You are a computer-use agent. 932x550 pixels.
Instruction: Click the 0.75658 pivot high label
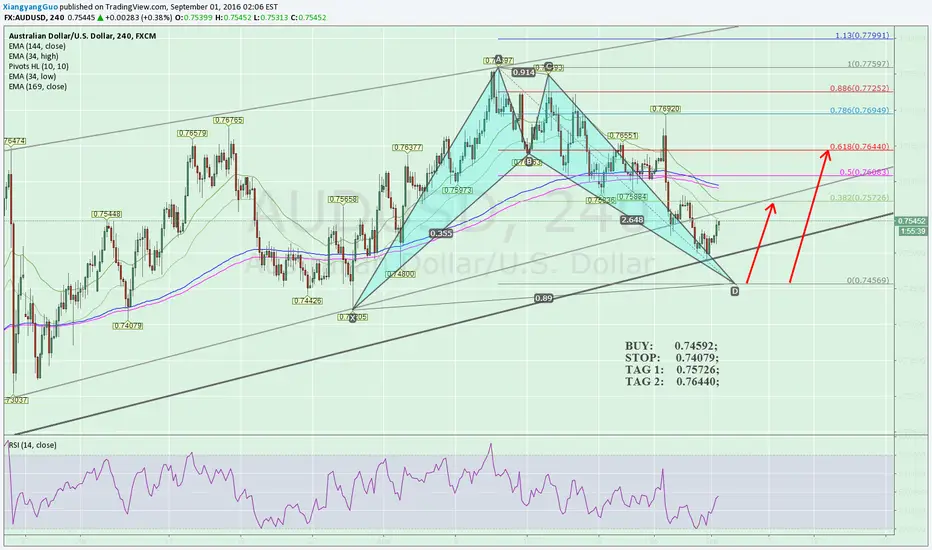point(343,200)
